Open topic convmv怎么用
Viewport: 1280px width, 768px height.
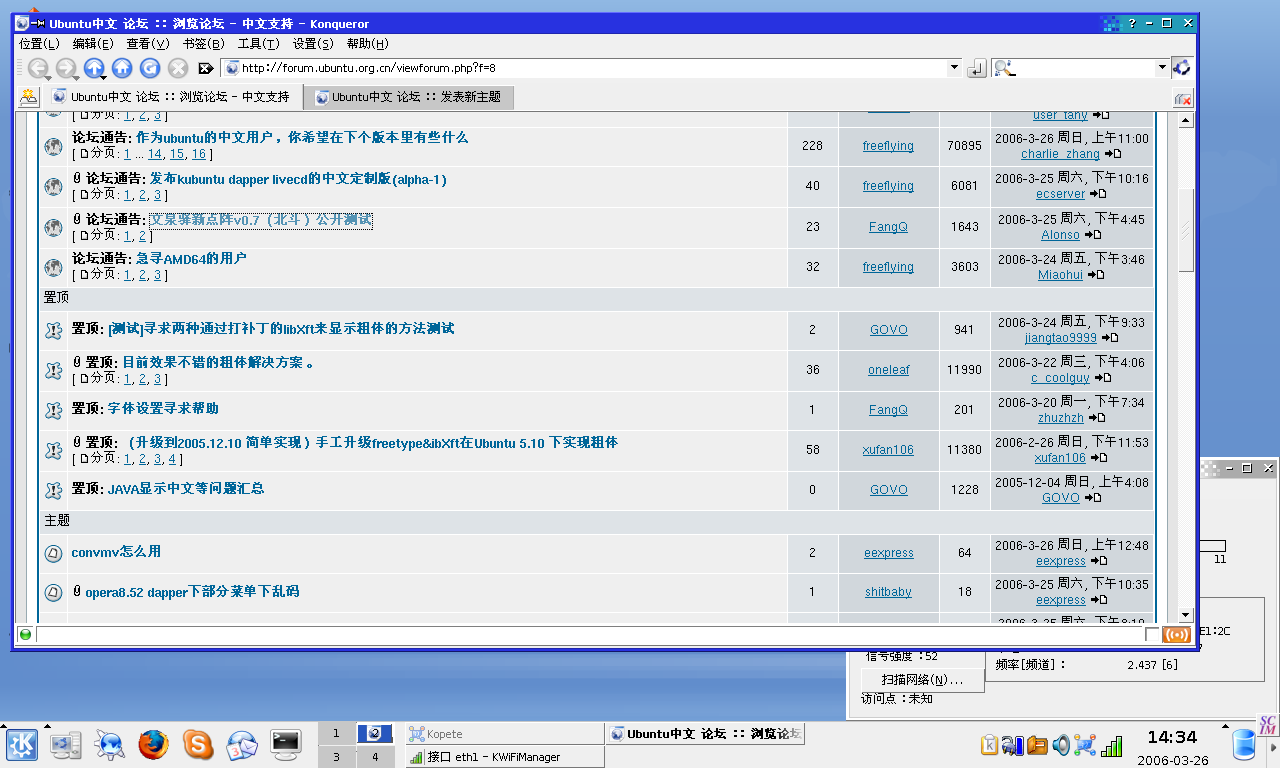[116, 552]
